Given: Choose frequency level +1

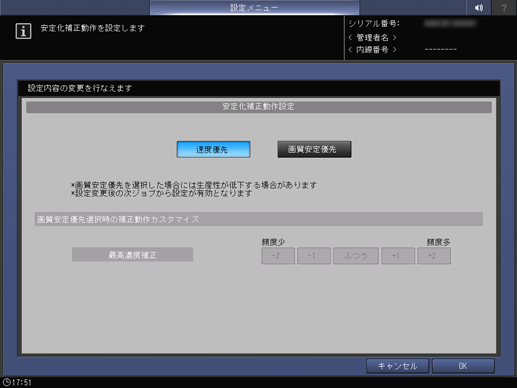Looking at the screenshot, I should (x=398, y=256).
